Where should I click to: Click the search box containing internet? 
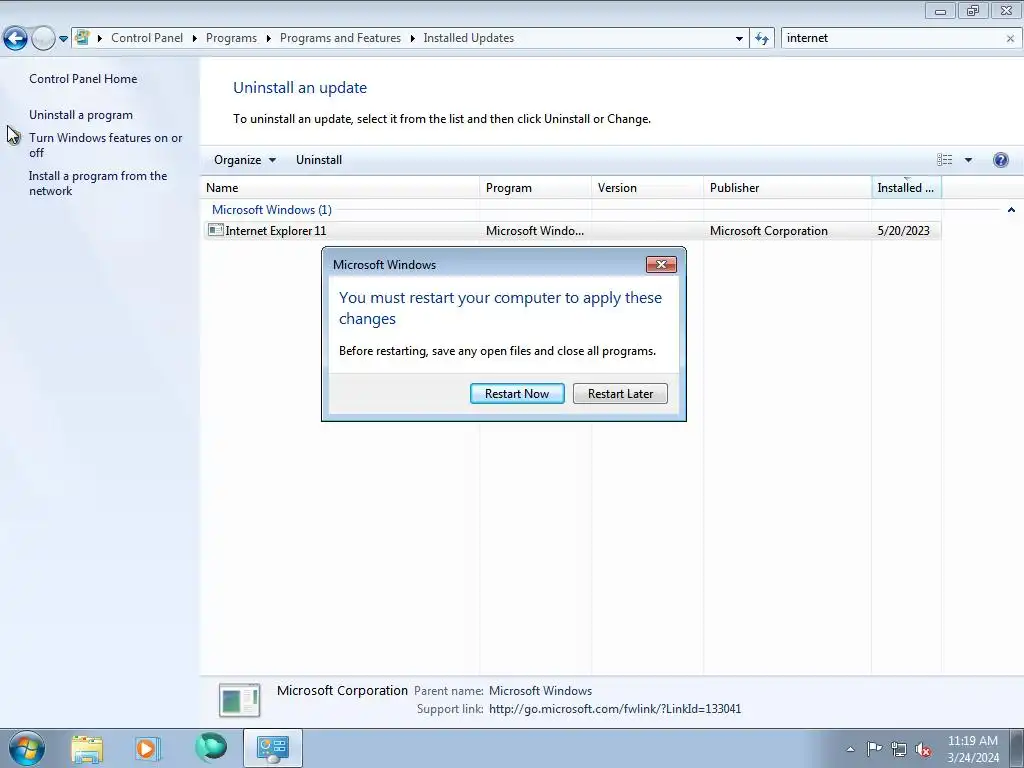click(x=891, y=38)
